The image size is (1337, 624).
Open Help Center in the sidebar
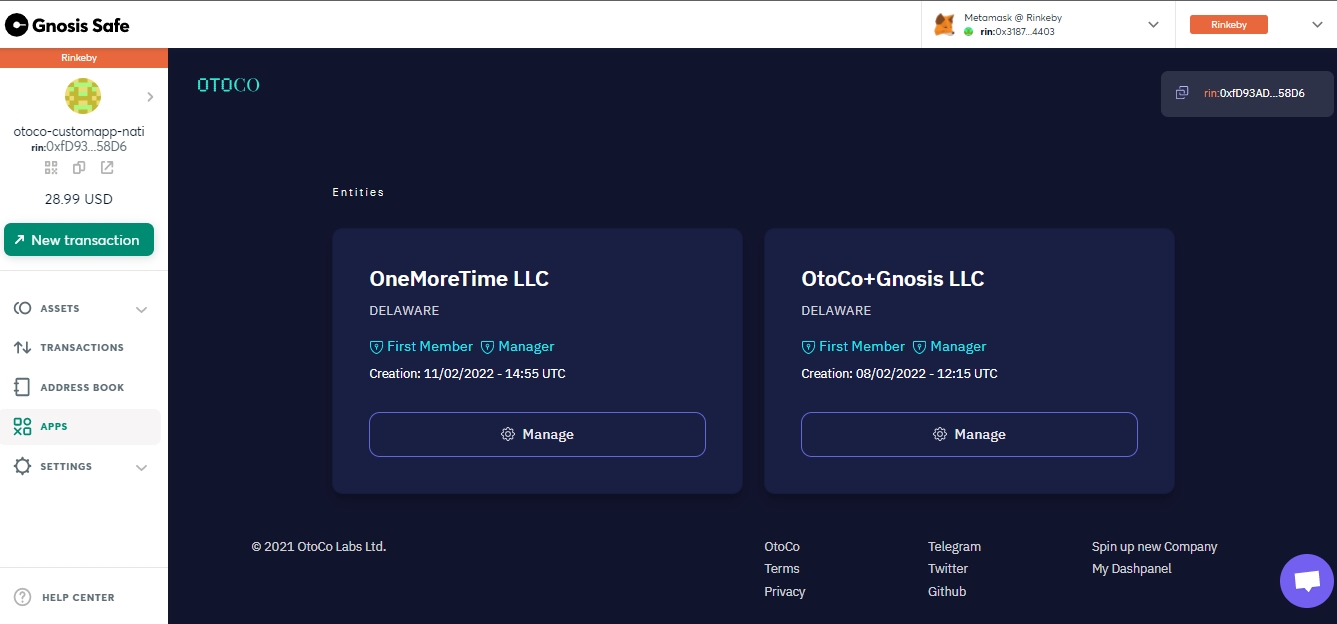pyautogui.click(x=78, y=597)
